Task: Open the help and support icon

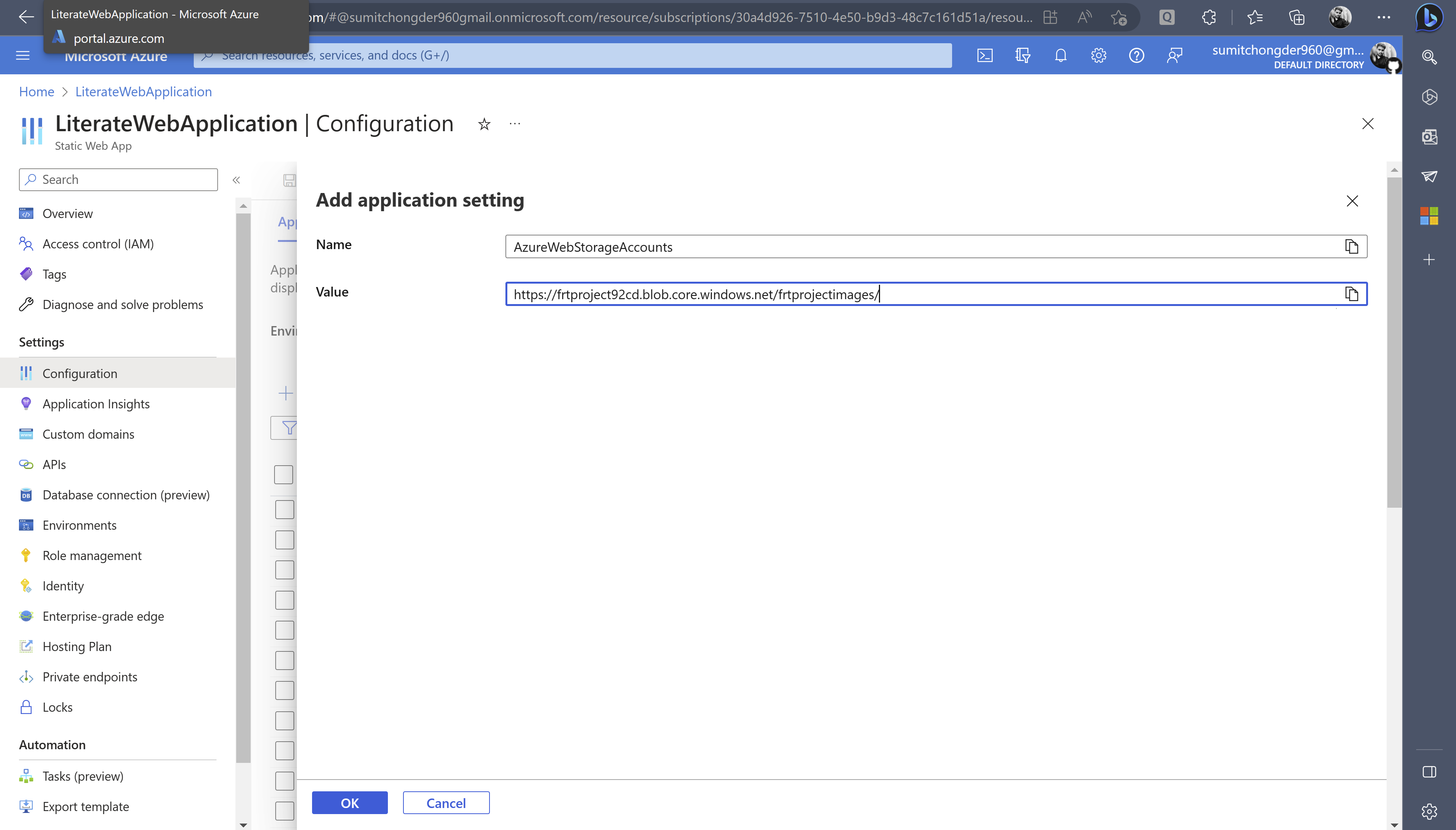Action: pos(1136,55)
